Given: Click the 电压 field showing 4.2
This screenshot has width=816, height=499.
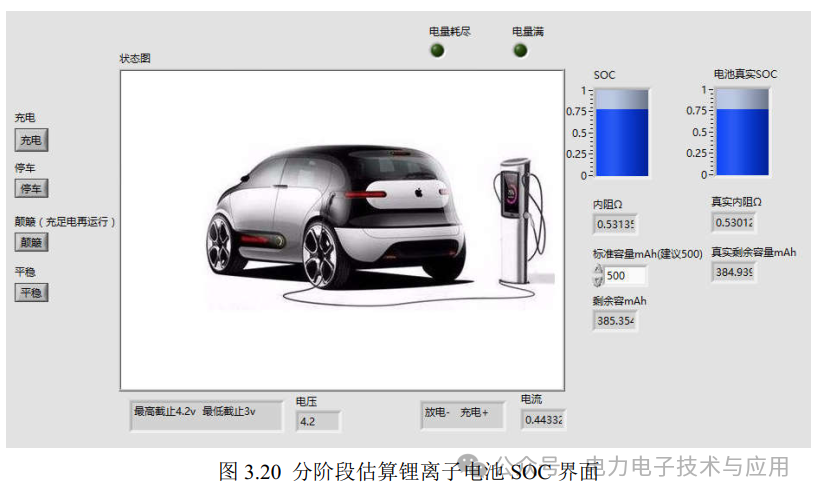Looking at the screenshot, I should point(318,421).
